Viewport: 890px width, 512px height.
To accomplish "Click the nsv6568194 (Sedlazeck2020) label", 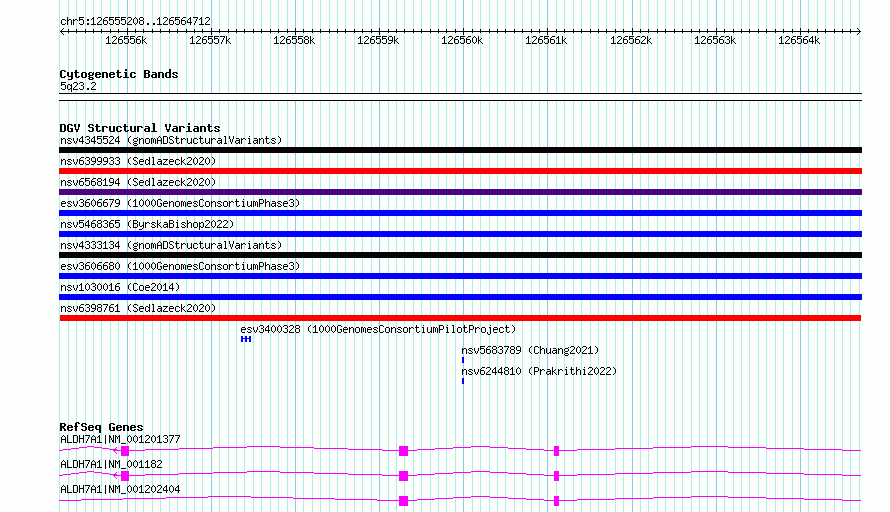I will tap(138, 182).
